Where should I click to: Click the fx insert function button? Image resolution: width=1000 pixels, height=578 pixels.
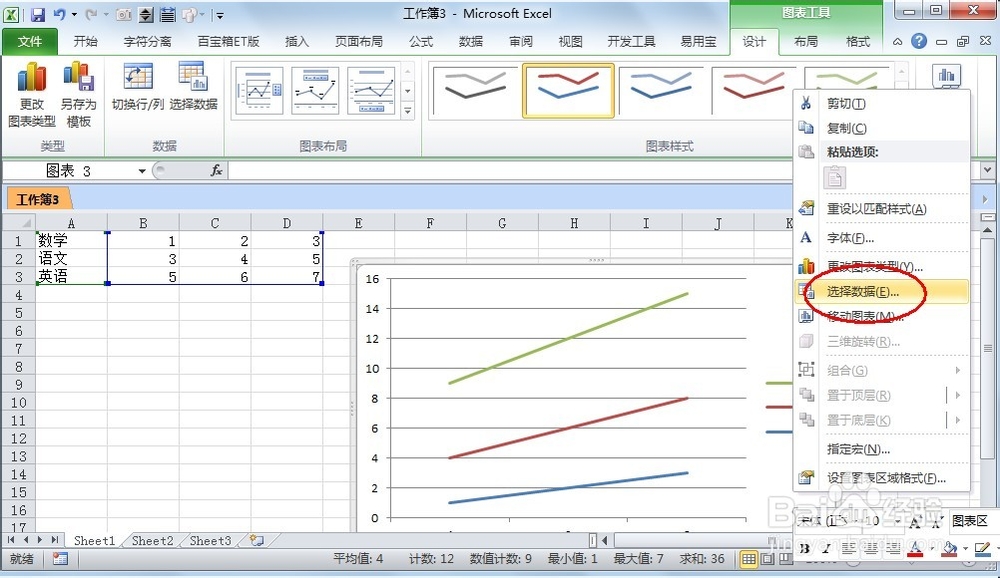[x=216, y=170]
